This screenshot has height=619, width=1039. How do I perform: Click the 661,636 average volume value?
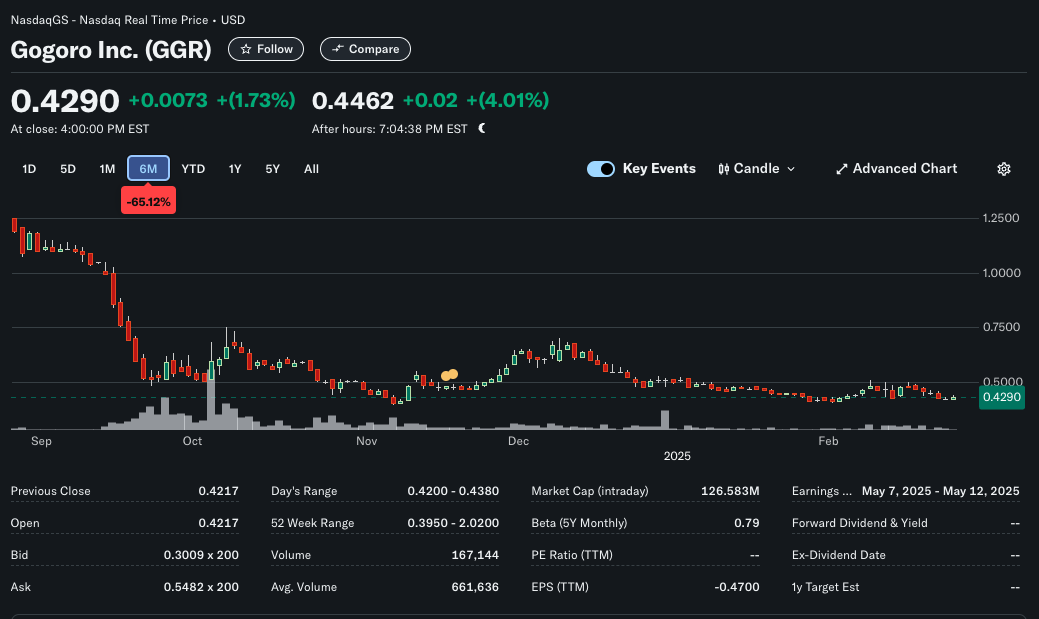click(475, 587)
